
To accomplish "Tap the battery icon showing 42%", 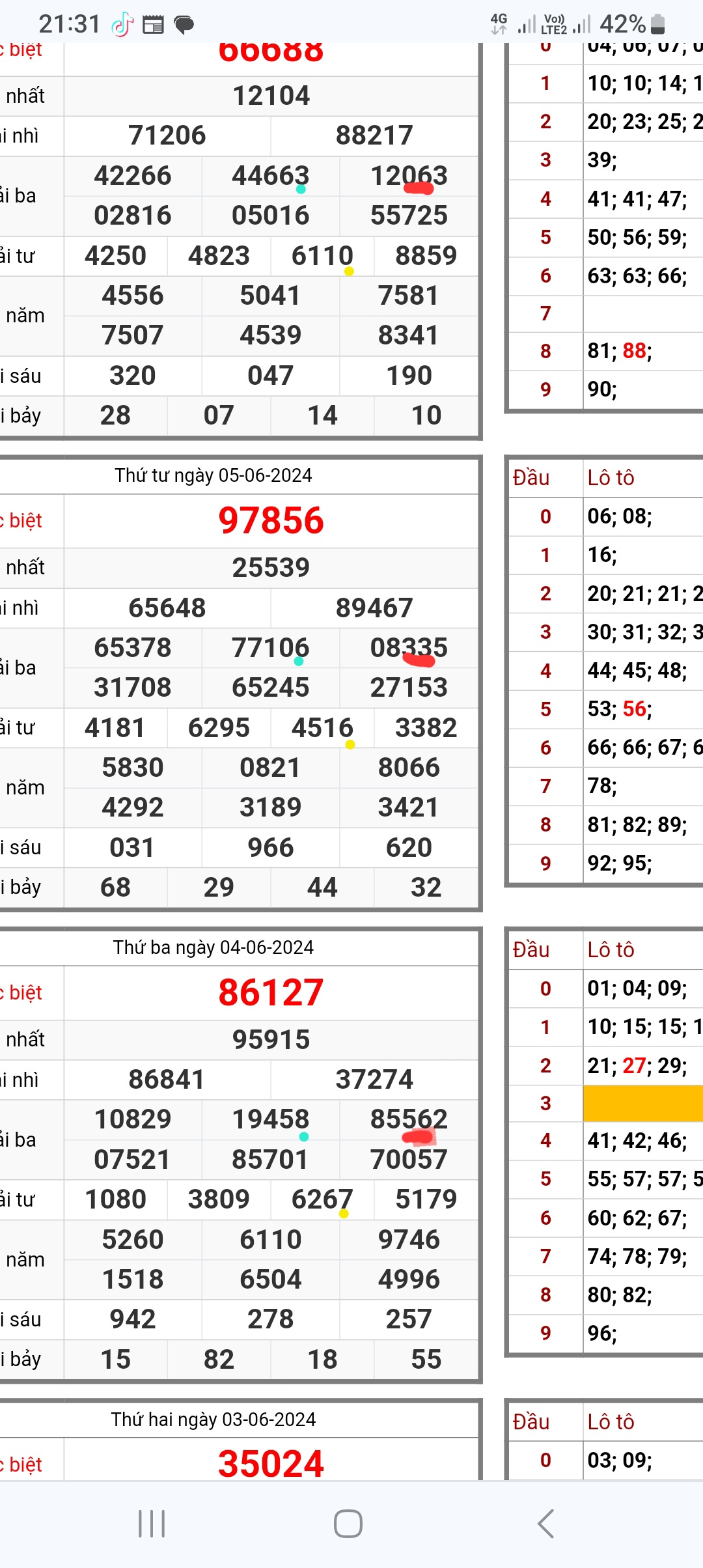I will 658,24.
